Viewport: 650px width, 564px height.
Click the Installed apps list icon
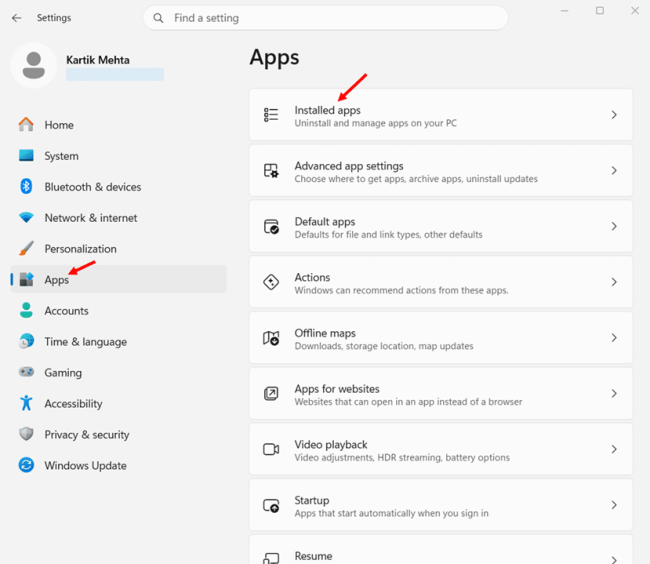[271, 115]
